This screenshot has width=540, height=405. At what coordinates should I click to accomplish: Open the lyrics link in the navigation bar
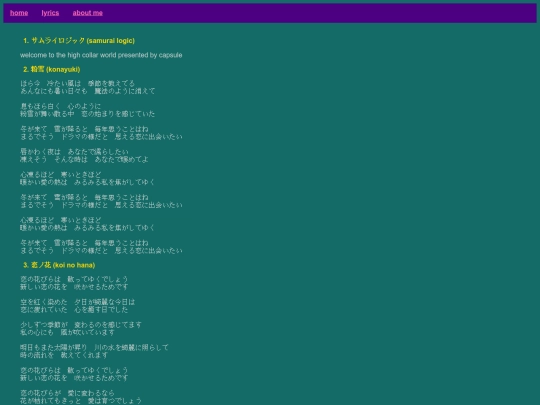(50, 13)
